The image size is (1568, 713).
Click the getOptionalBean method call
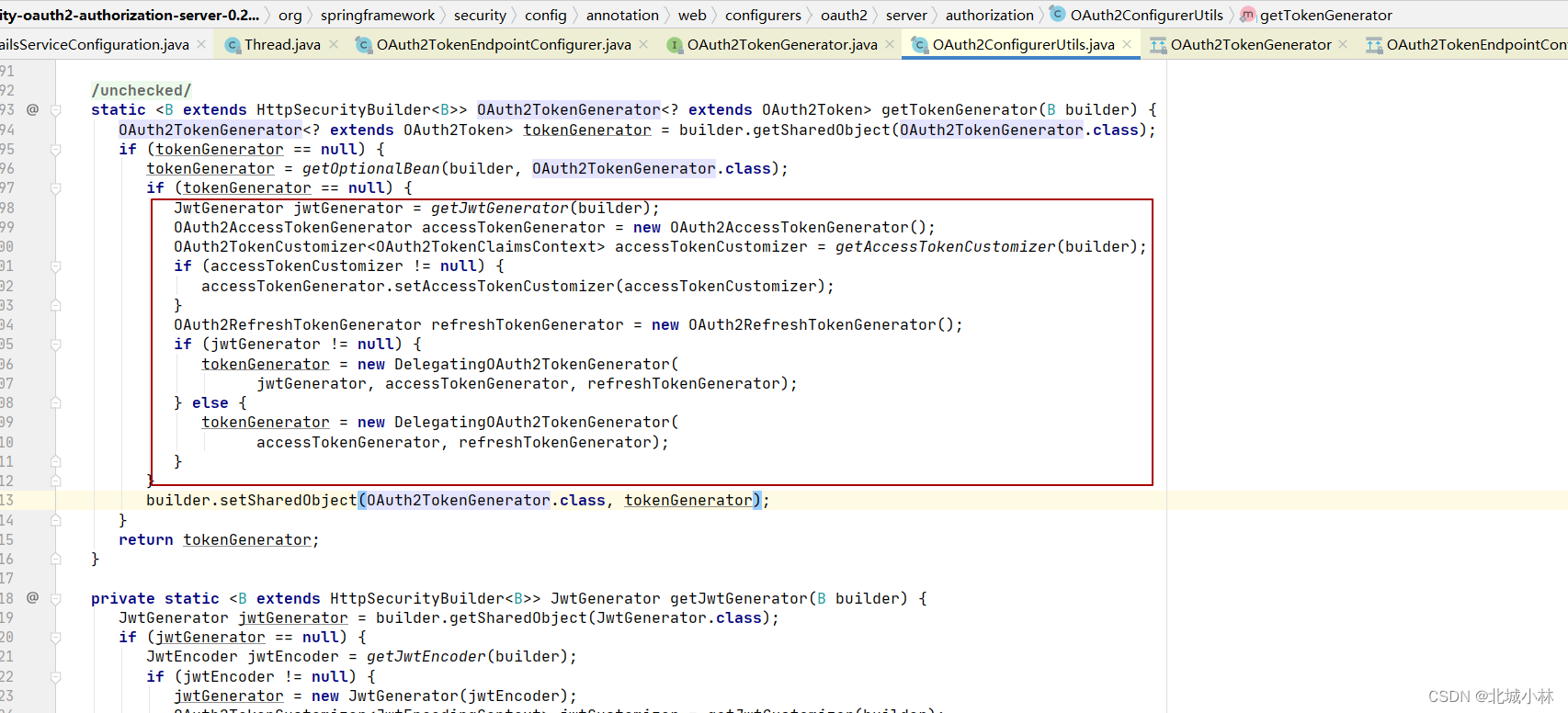(371, 168)
